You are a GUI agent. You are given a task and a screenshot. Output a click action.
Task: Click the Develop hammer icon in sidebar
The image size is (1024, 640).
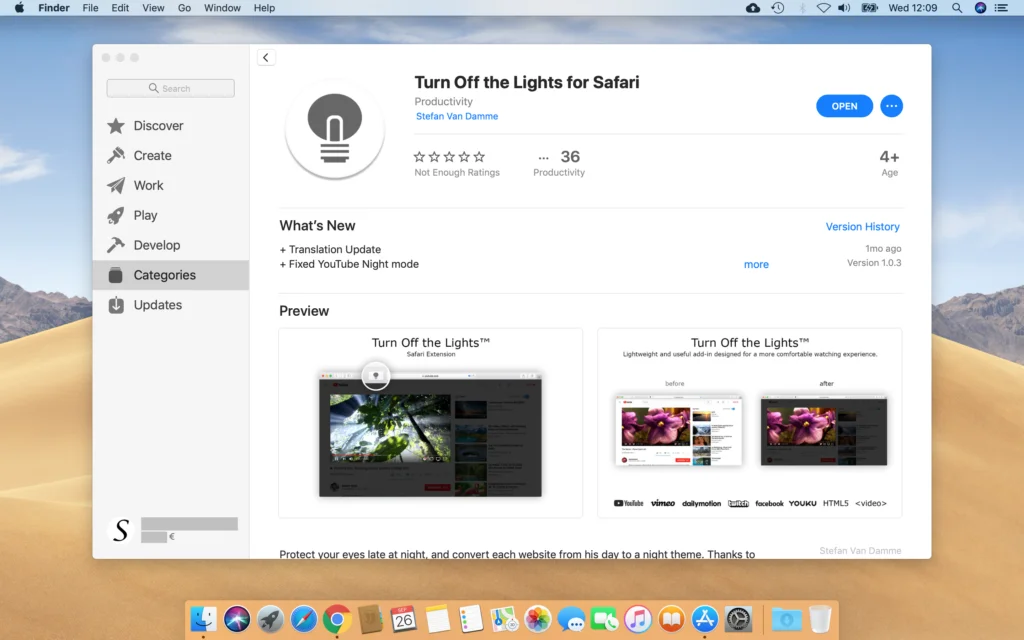click(116, 245)
